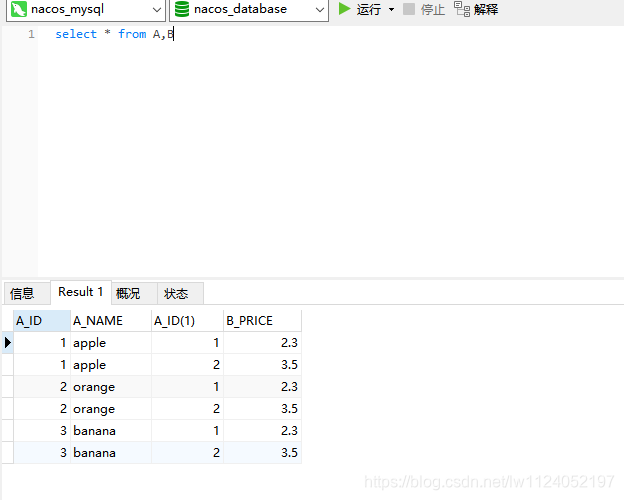Open the Run dropdown arrow
624x500 pixels.
(392, 9)
